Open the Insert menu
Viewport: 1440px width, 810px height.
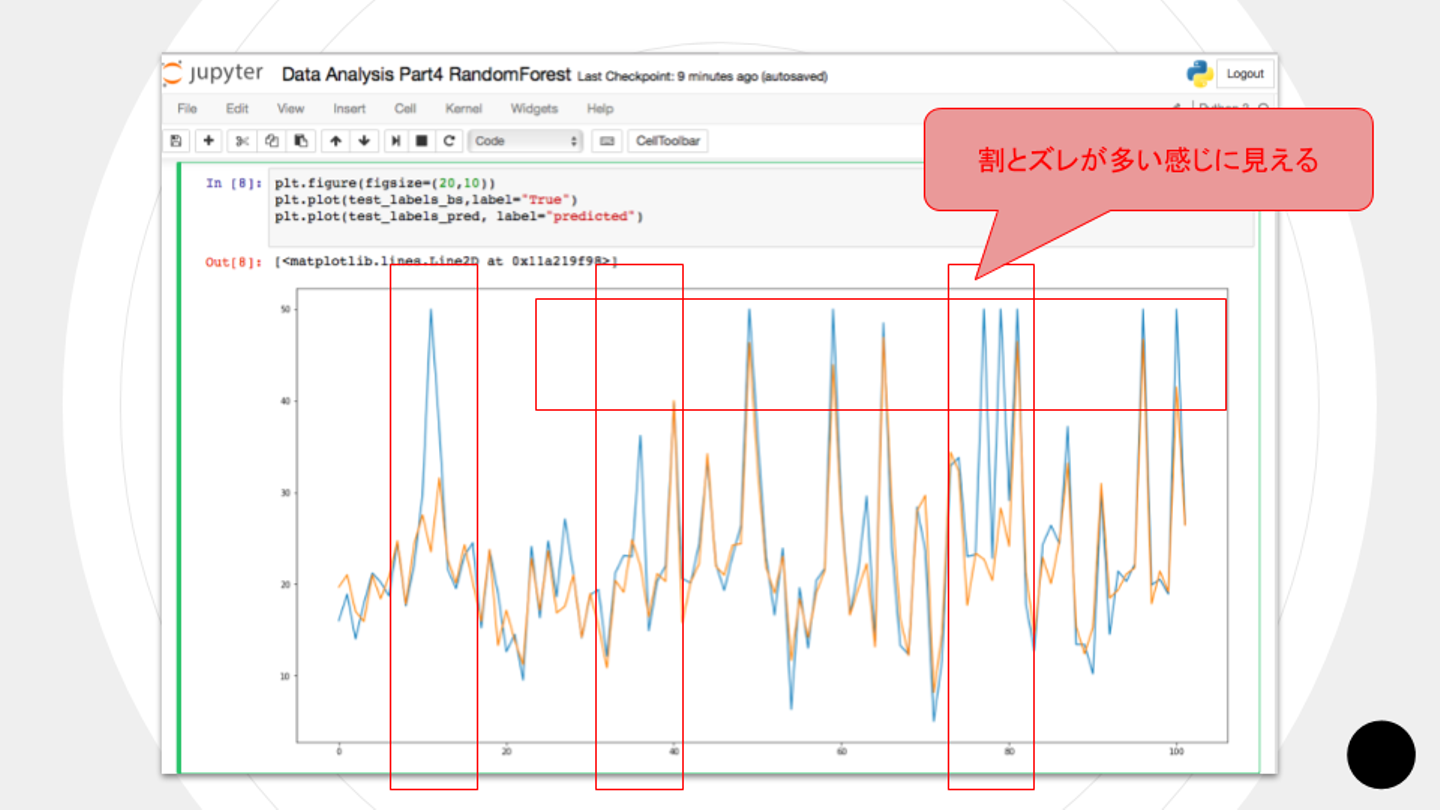click(350, 108)
